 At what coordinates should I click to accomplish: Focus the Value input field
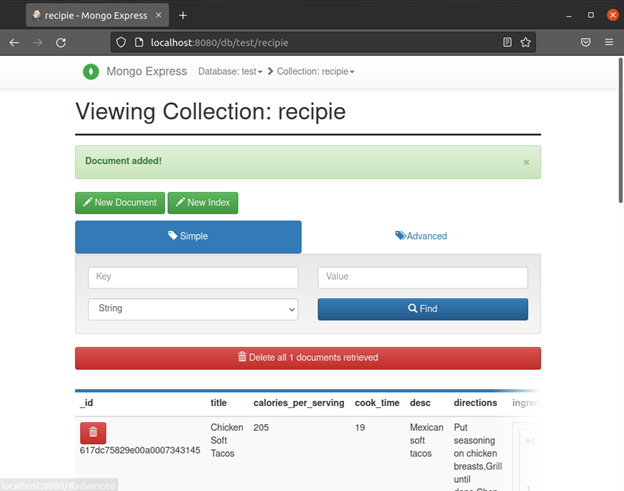(423, 277)
